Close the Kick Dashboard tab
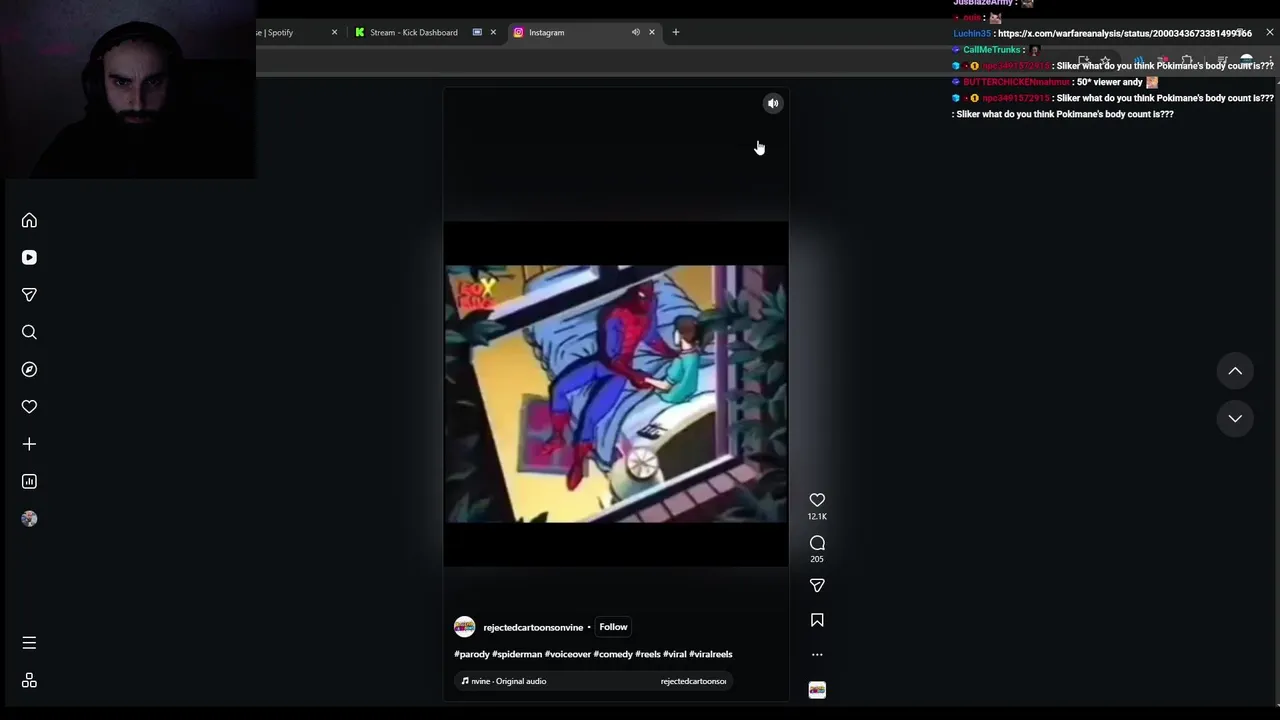The width and height of the screenshot is (1280, 720). click(493, 32)
